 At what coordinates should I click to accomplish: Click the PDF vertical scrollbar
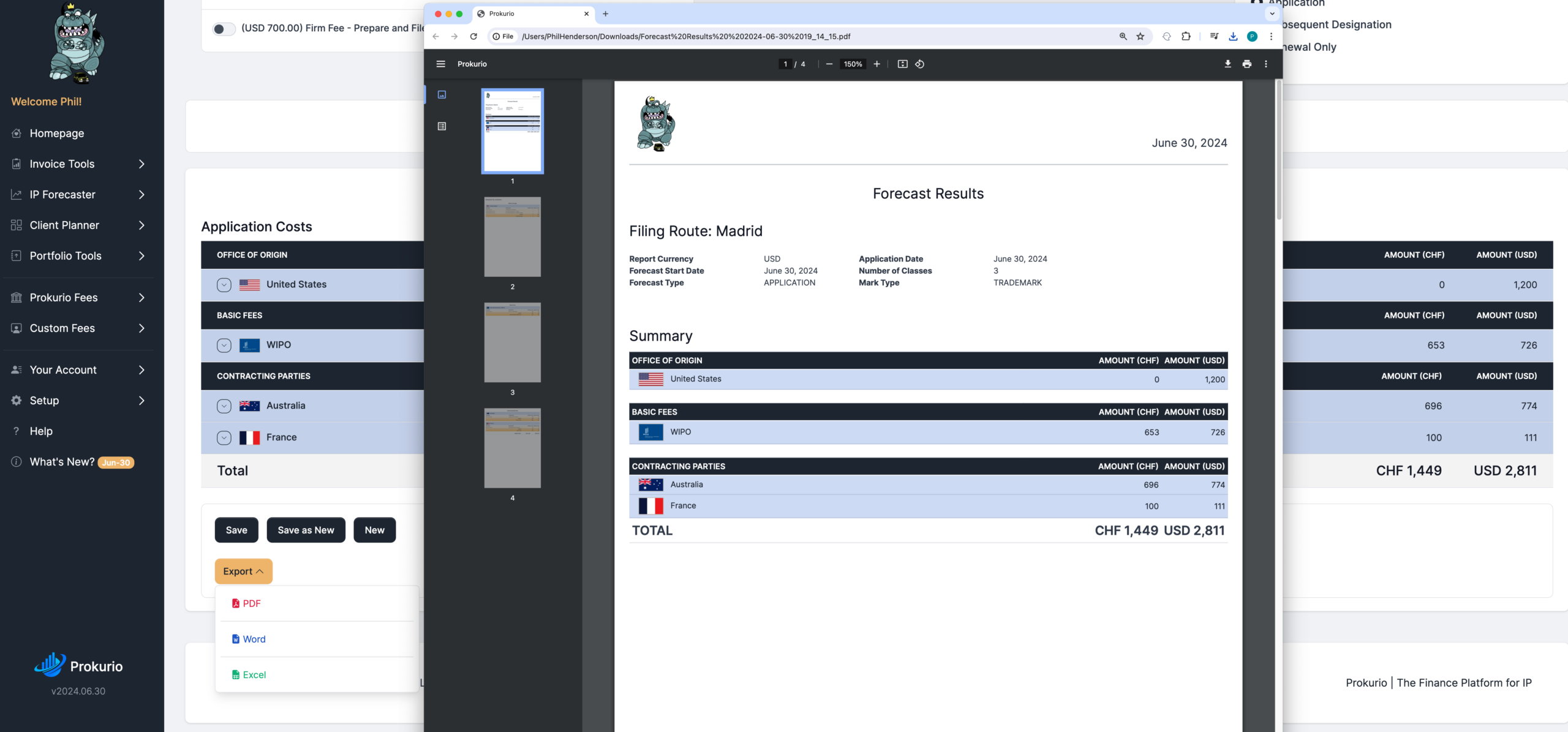point(1279,150)
